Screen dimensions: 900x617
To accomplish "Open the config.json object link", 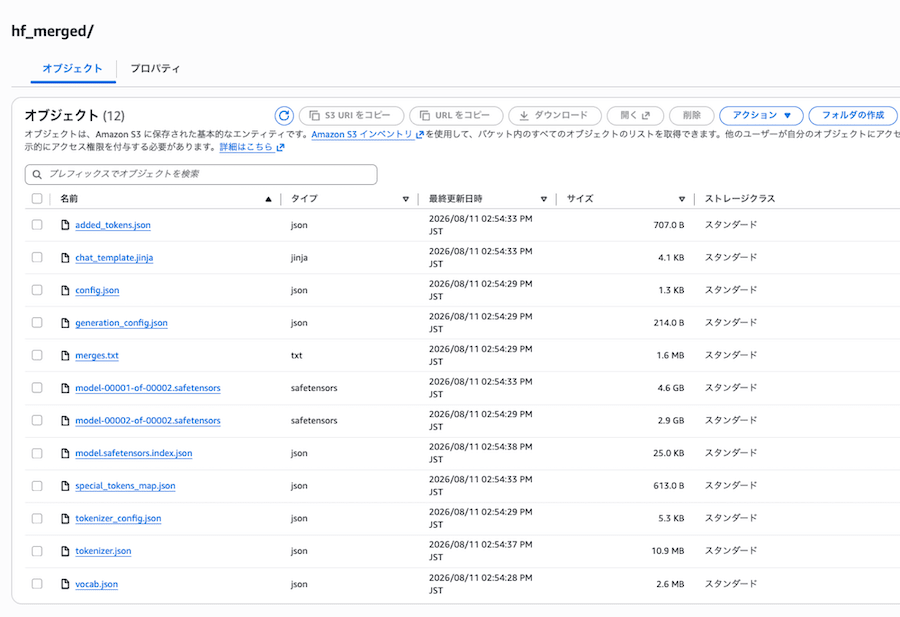I will pyautogui.click(x=97, y=290).
